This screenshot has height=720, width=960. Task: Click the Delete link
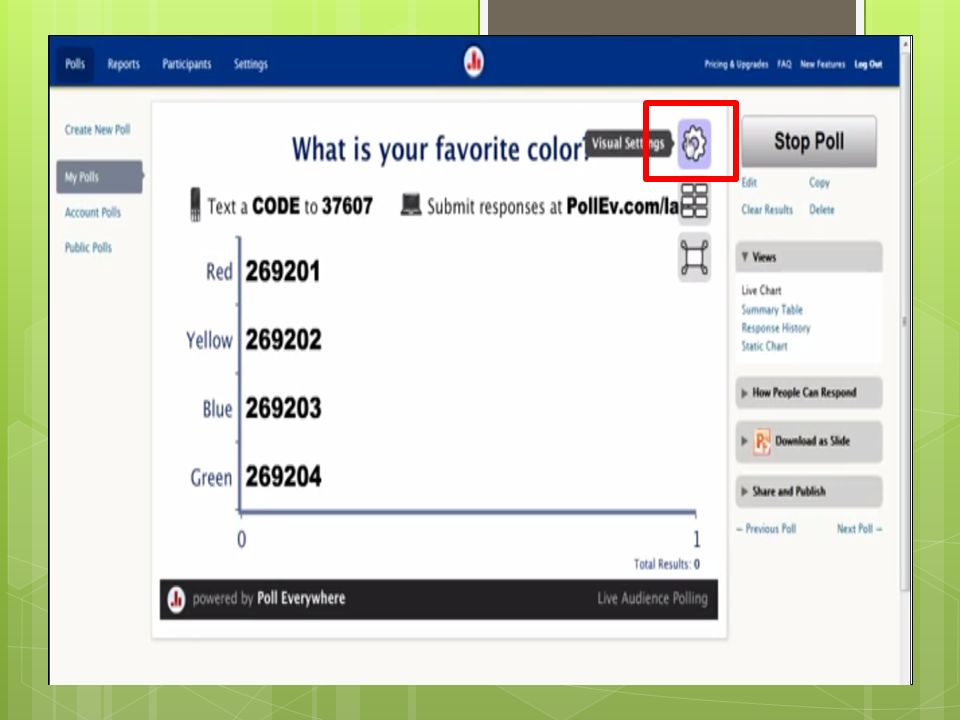tap(822, 209)
